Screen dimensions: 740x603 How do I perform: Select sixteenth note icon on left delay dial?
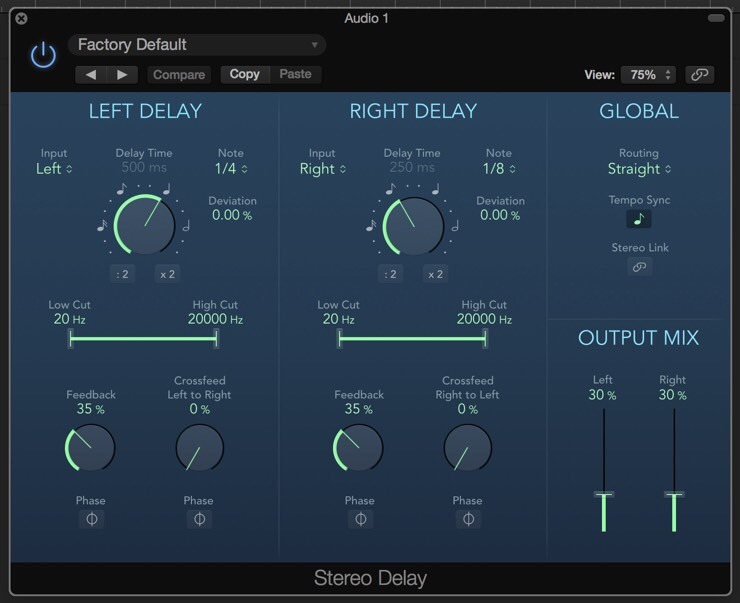[x=101, y=226]
